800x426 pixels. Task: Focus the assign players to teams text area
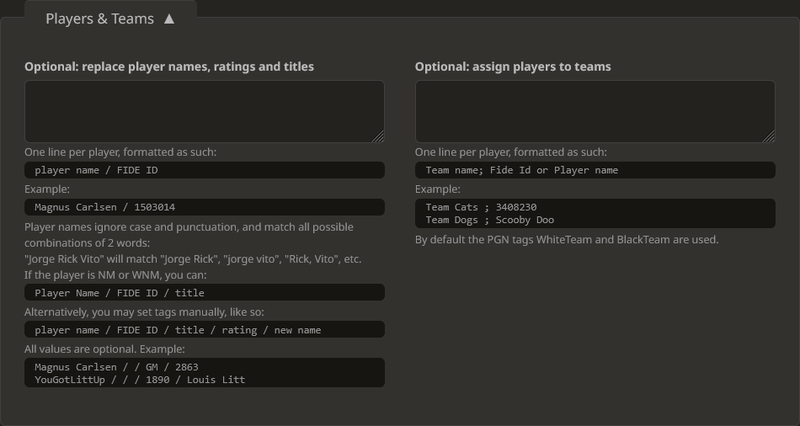click(x=594, y=111)
